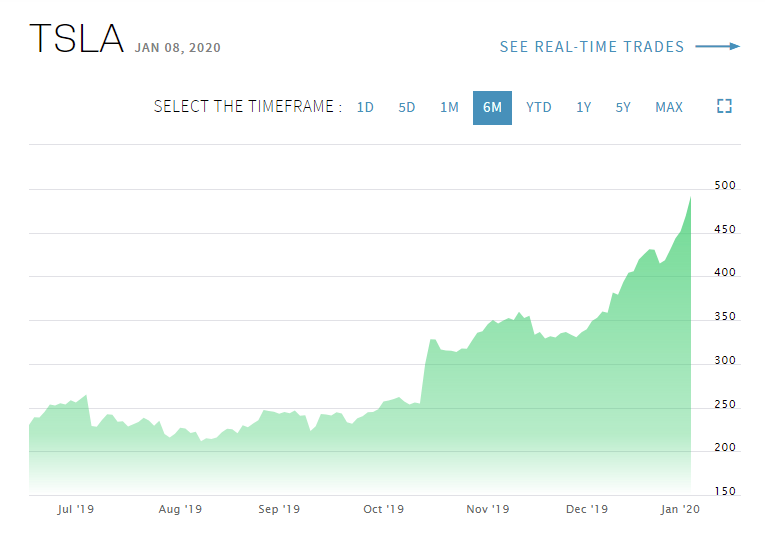The height and width of the screenshot is (533, 765).
Task: Select the 1D timeframe
Action: pos(365,107)
